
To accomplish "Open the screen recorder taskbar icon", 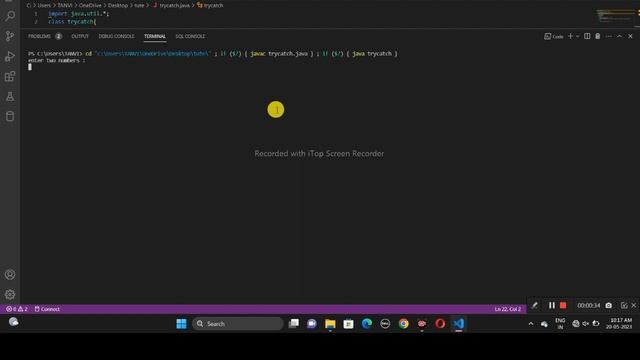I will 422,324.
